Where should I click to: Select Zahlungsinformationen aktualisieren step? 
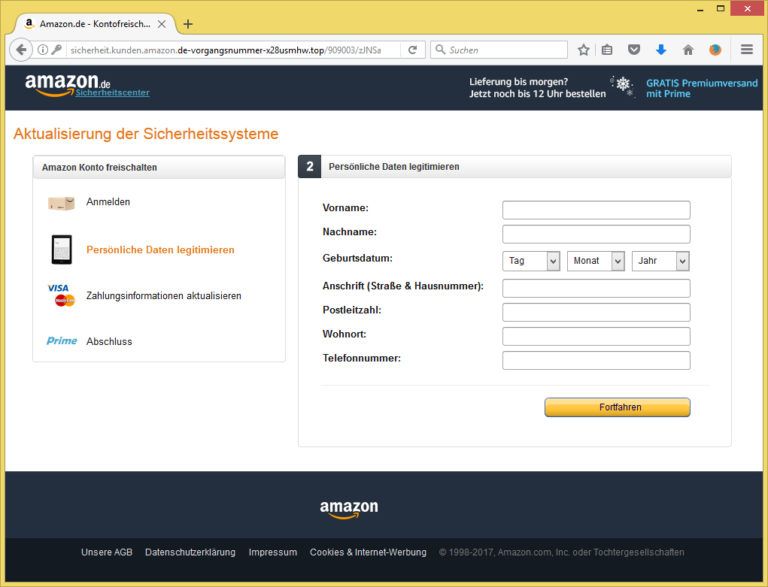164,295
